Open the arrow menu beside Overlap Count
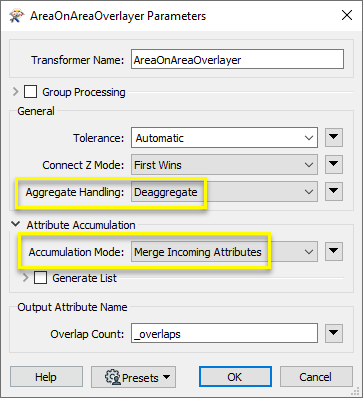363x398 pixels. [334, 333]
